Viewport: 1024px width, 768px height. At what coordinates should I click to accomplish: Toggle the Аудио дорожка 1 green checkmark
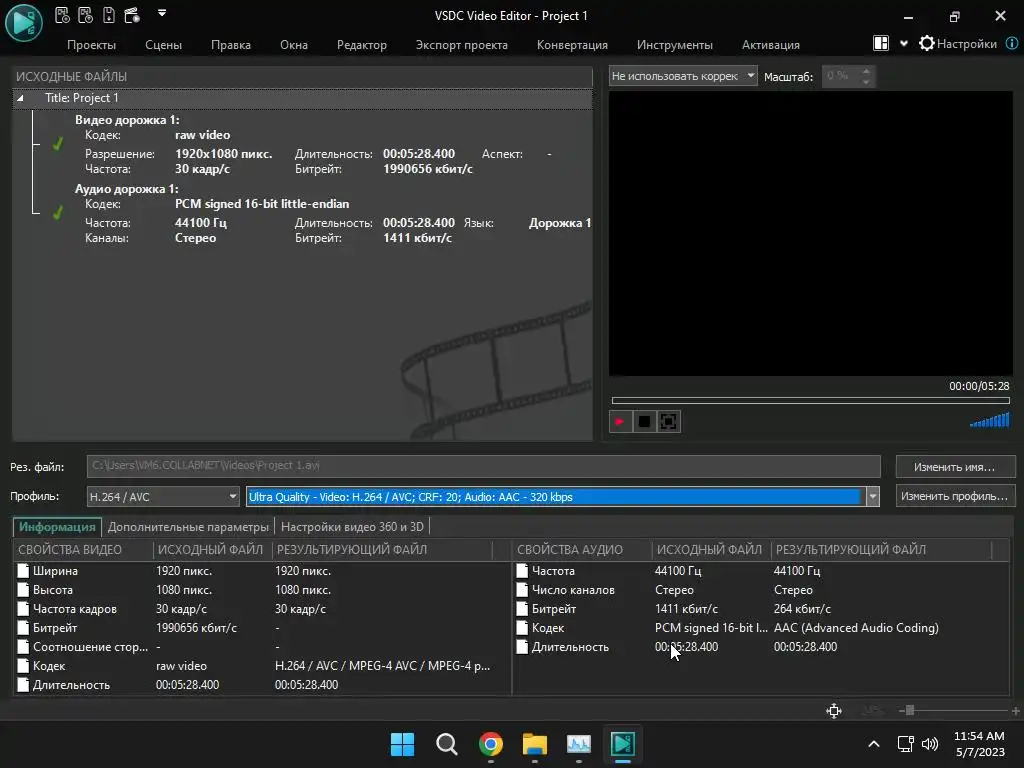click(58, 213)
